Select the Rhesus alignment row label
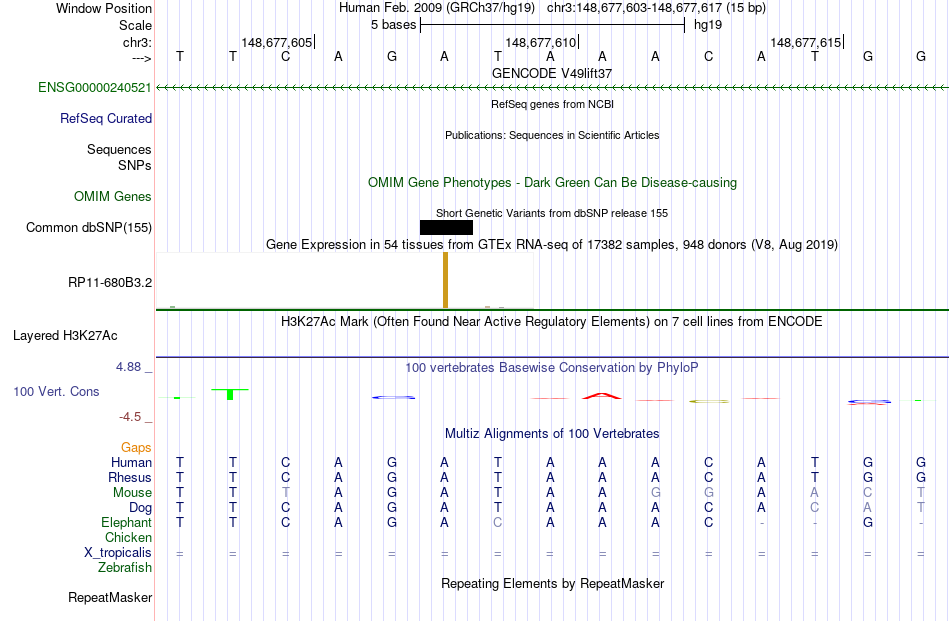The image size is (950, 621). [x=130, y=477]
